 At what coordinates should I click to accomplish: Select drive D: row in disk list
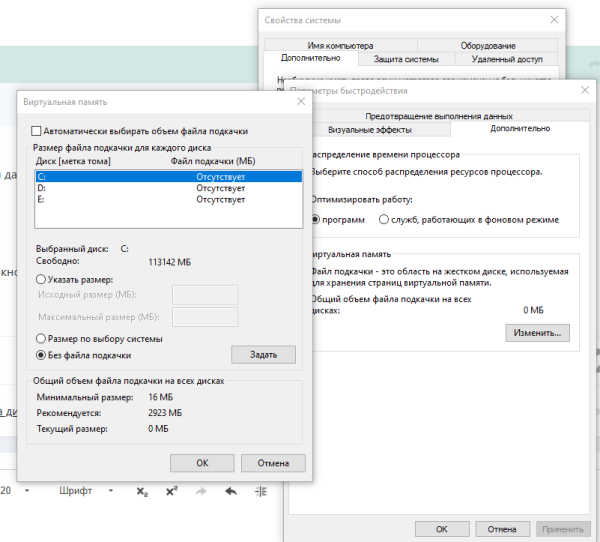[x=168, y=188]
